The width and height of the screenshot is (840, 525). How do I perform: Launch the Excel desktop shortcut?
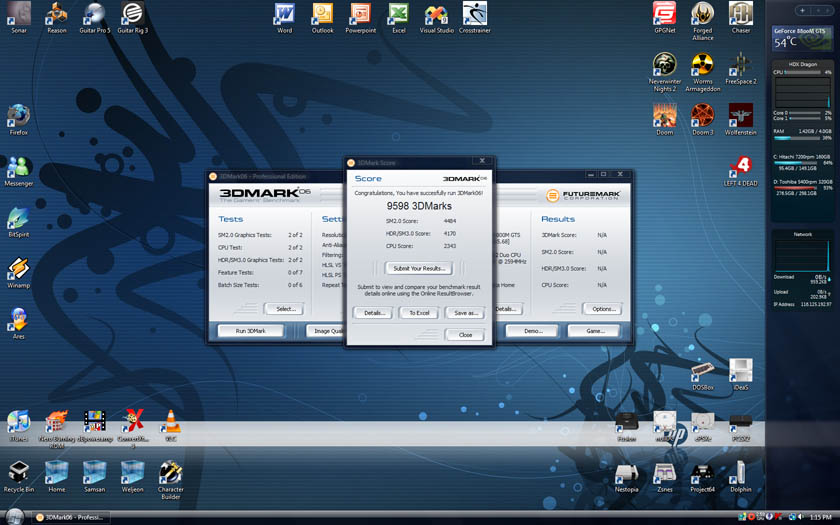(x=399, y=17)
